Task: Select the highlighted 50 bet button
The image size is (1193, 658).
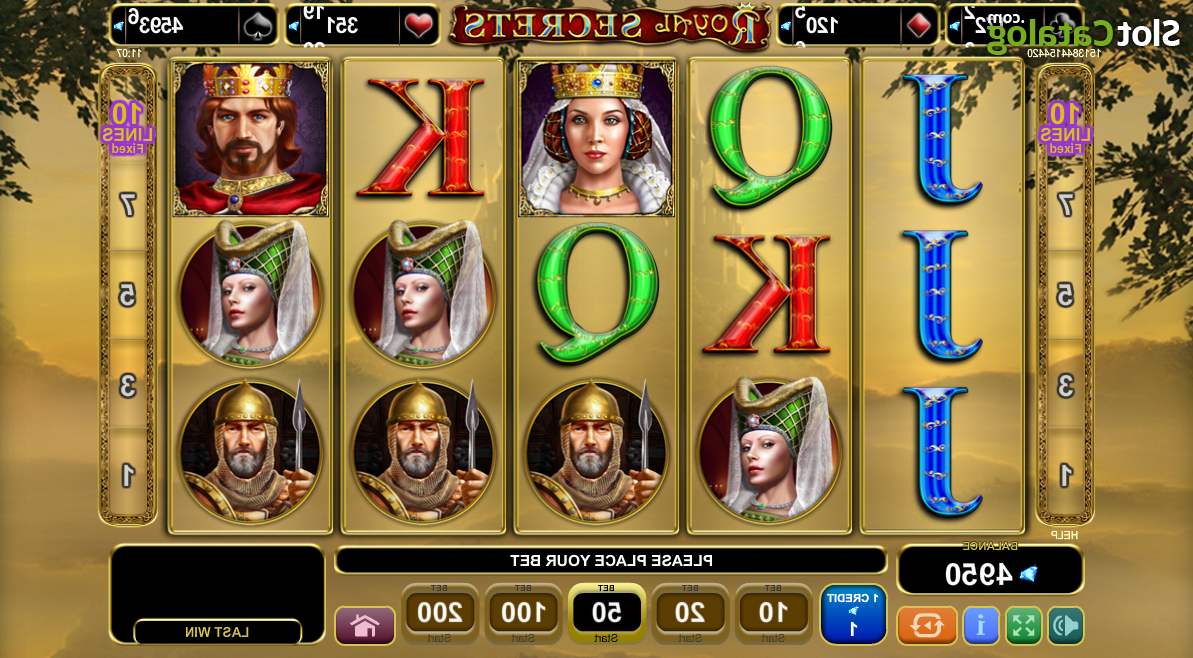Action: [x=606, y=613]
